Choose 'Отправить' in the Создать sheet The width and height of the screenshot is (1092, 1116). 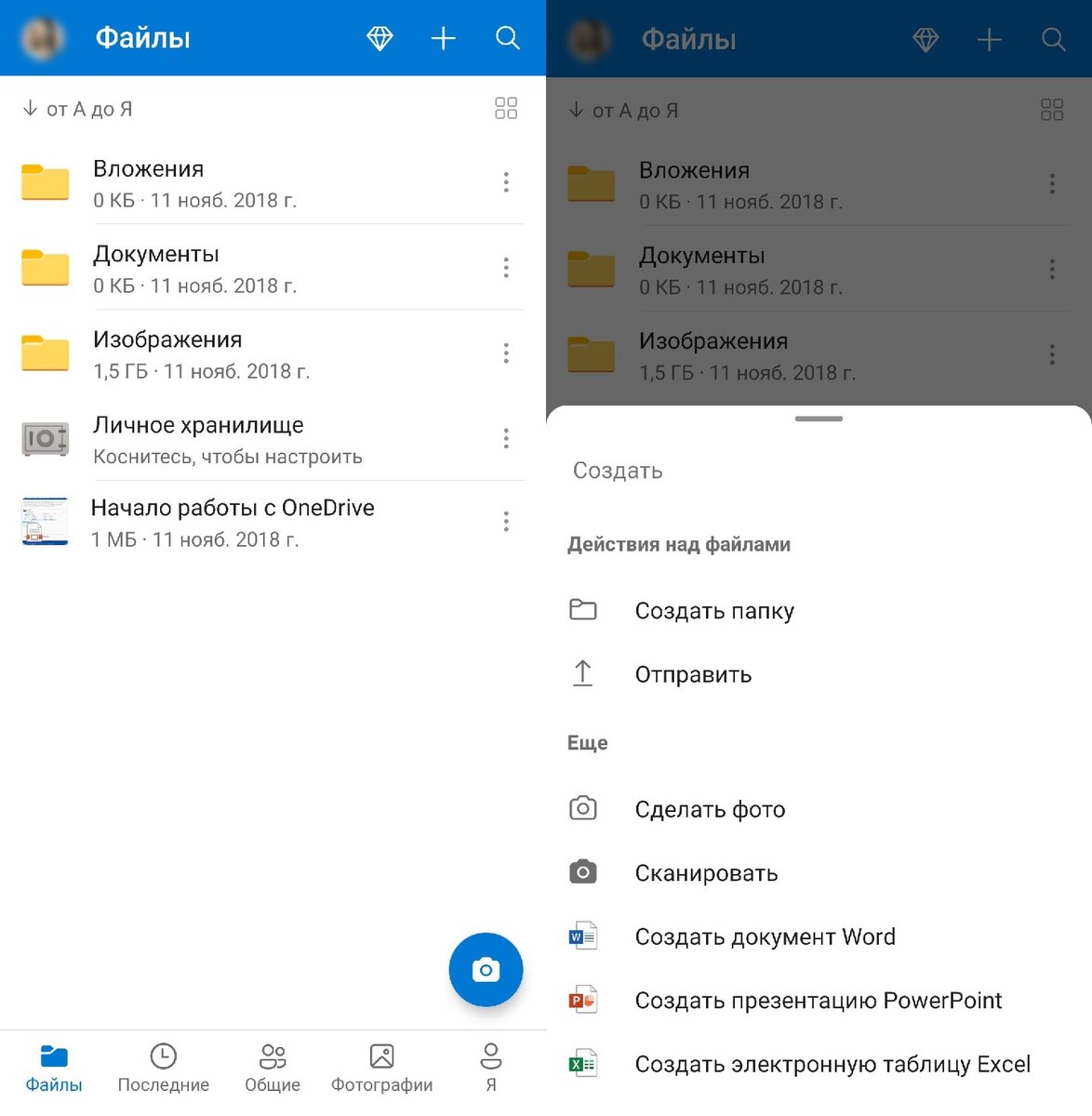point(819,674)
